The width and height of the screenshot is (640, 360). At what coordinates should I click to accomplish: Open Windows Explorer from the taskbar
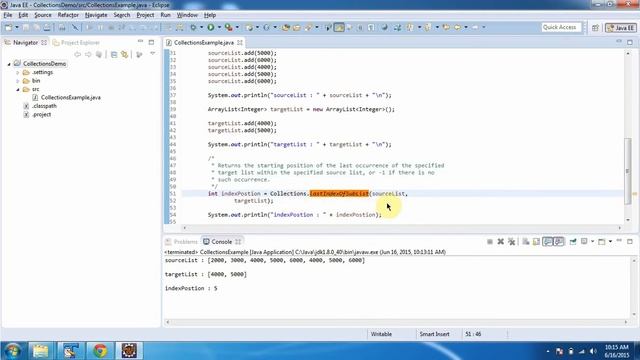click(40, 351)
